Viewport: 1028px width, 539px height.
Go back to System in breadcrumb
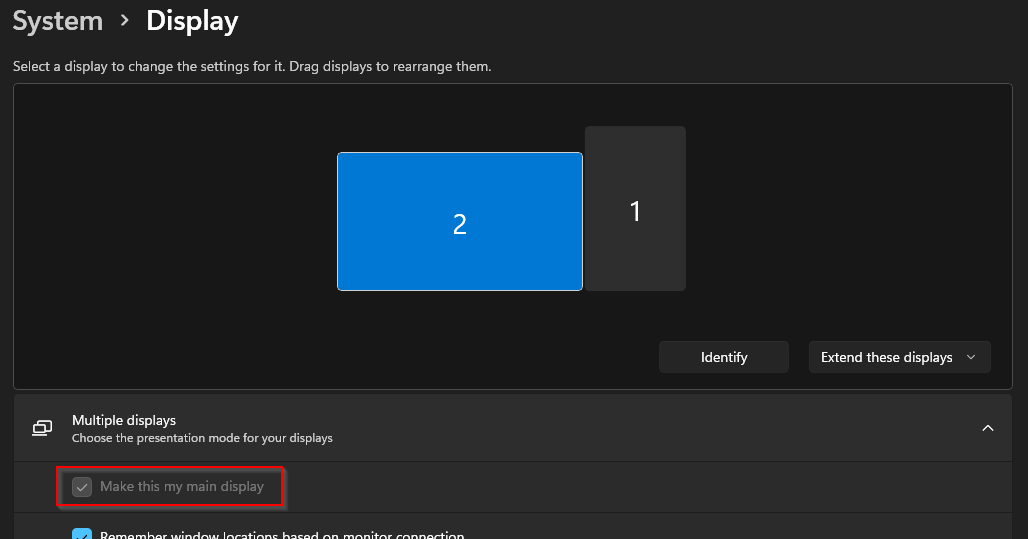click(58, 21)
